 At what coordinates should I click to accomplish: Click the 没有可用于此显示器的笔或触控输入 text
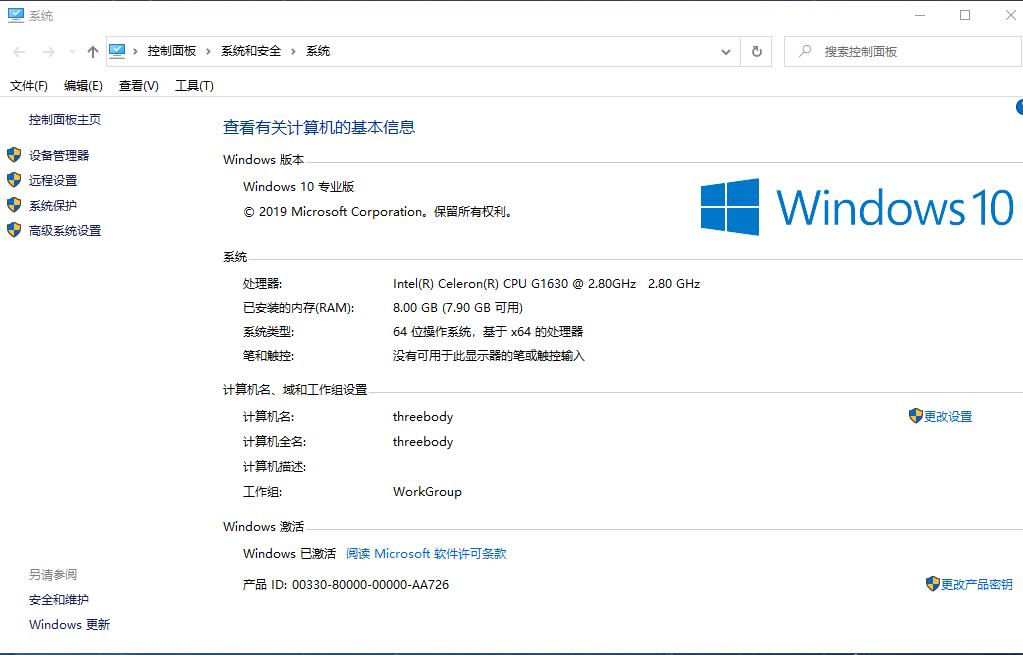[489, 356]
